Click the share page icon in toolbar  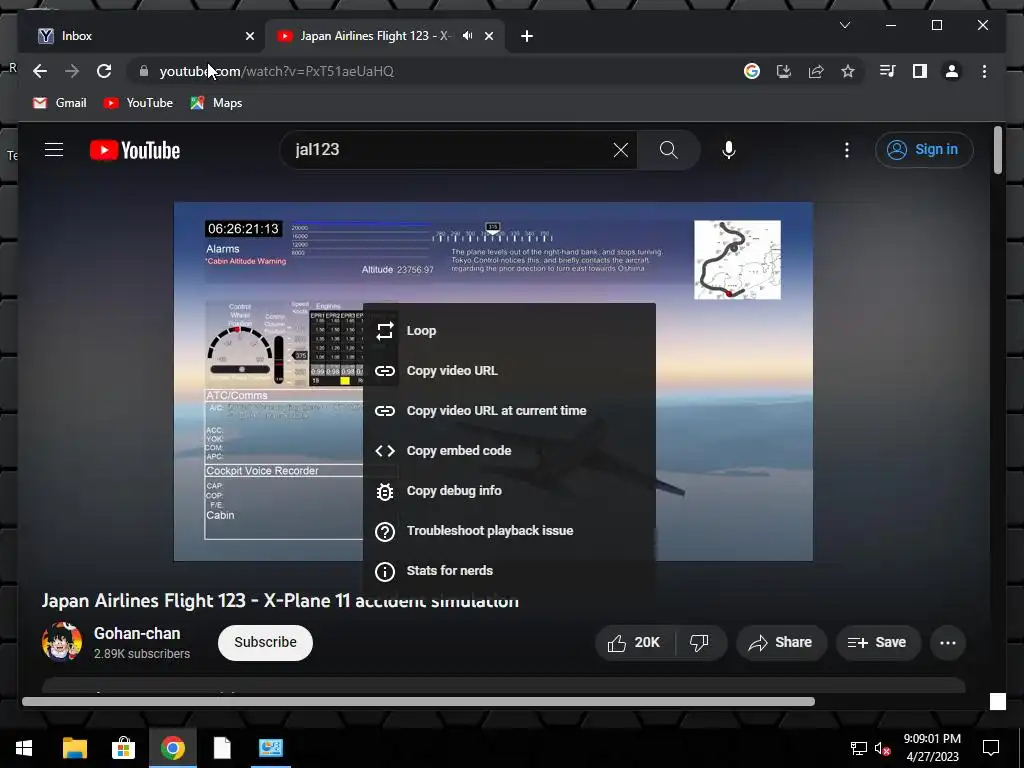pyautogui.click(x=816, y=71)
